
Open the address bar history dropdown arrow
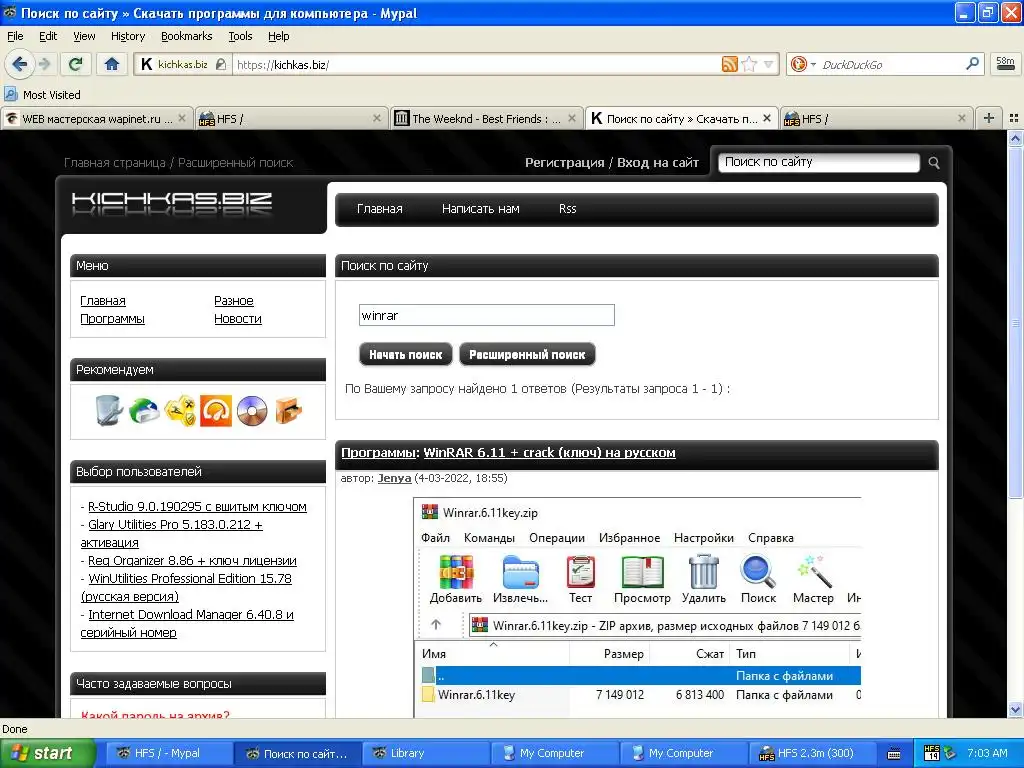pos(769,64)
